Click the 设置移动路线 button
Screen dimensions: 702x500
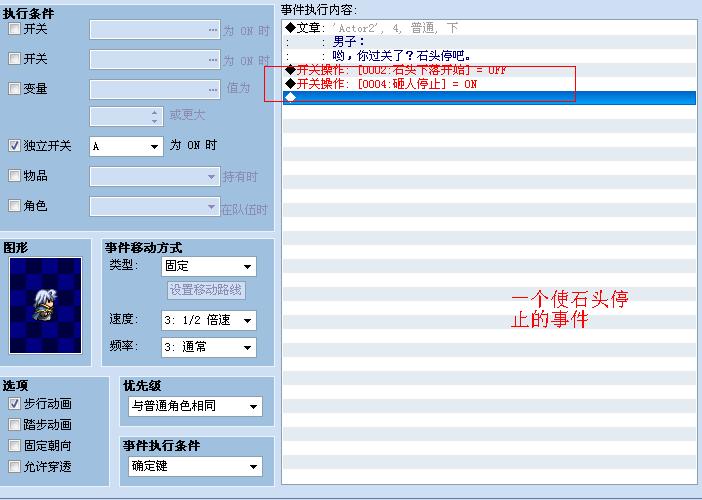(206, 290)
